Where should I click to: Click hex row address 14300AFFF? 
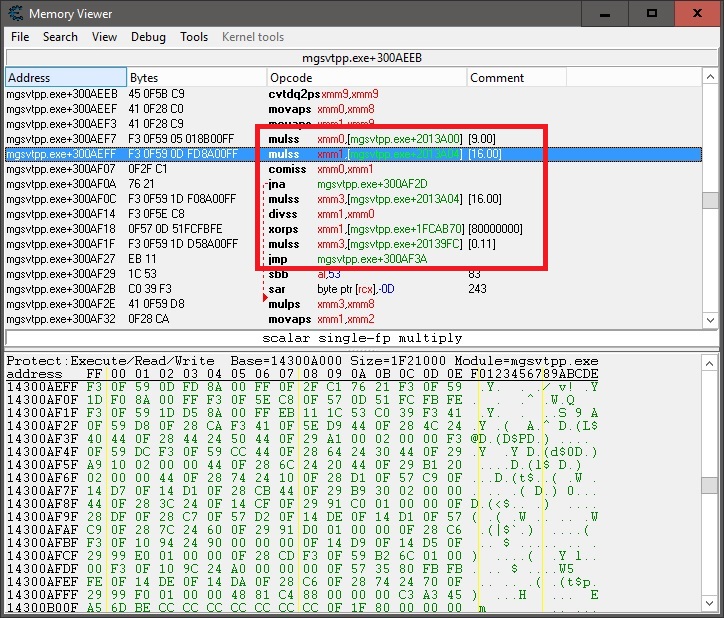click(x=42, y=594)
